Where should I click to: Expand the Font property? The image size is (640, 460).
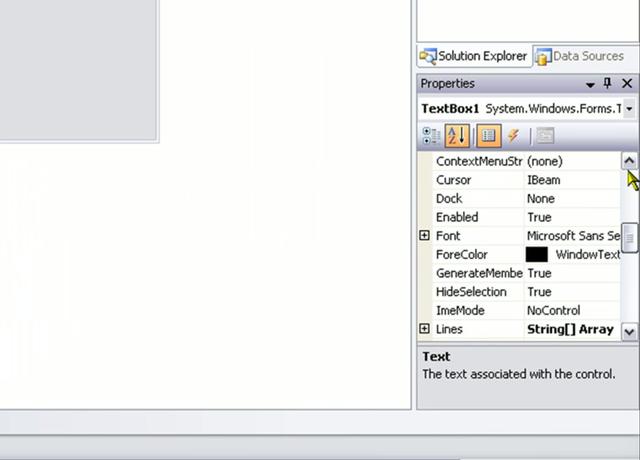click(424, 236)
